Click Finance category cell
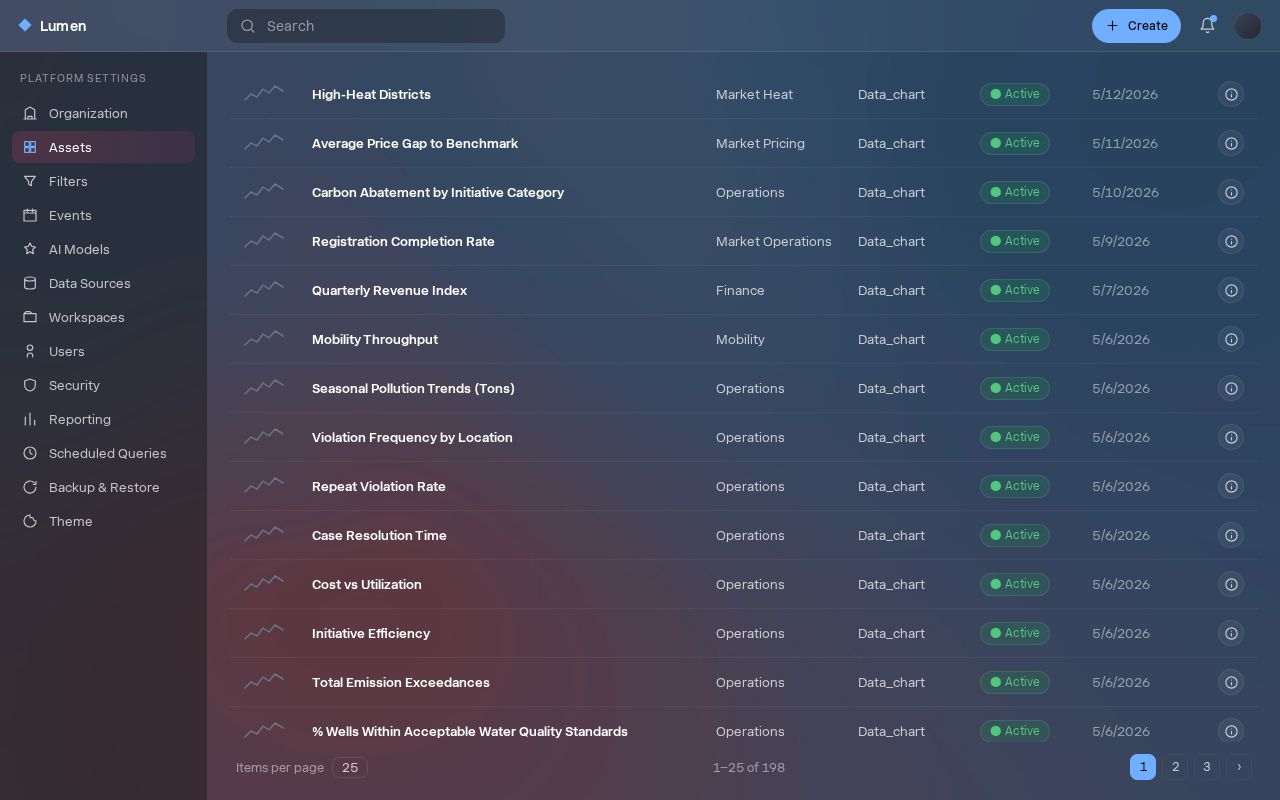 pyautogui.click(x=740, y=290)
